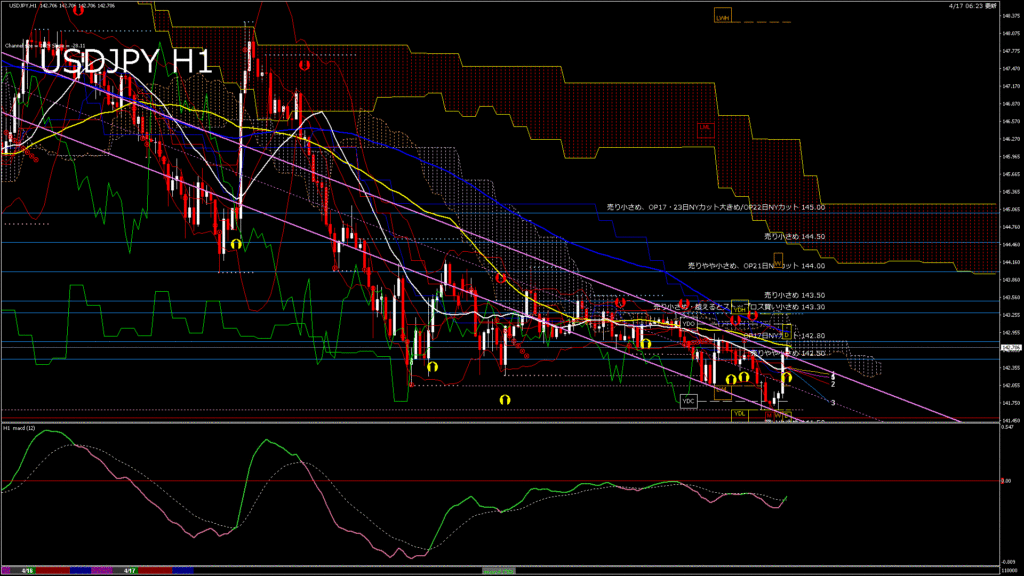Click the large USDJPY H1 title label
Viewport: 1024px width, 576px height.
click(x=125, y=62)
